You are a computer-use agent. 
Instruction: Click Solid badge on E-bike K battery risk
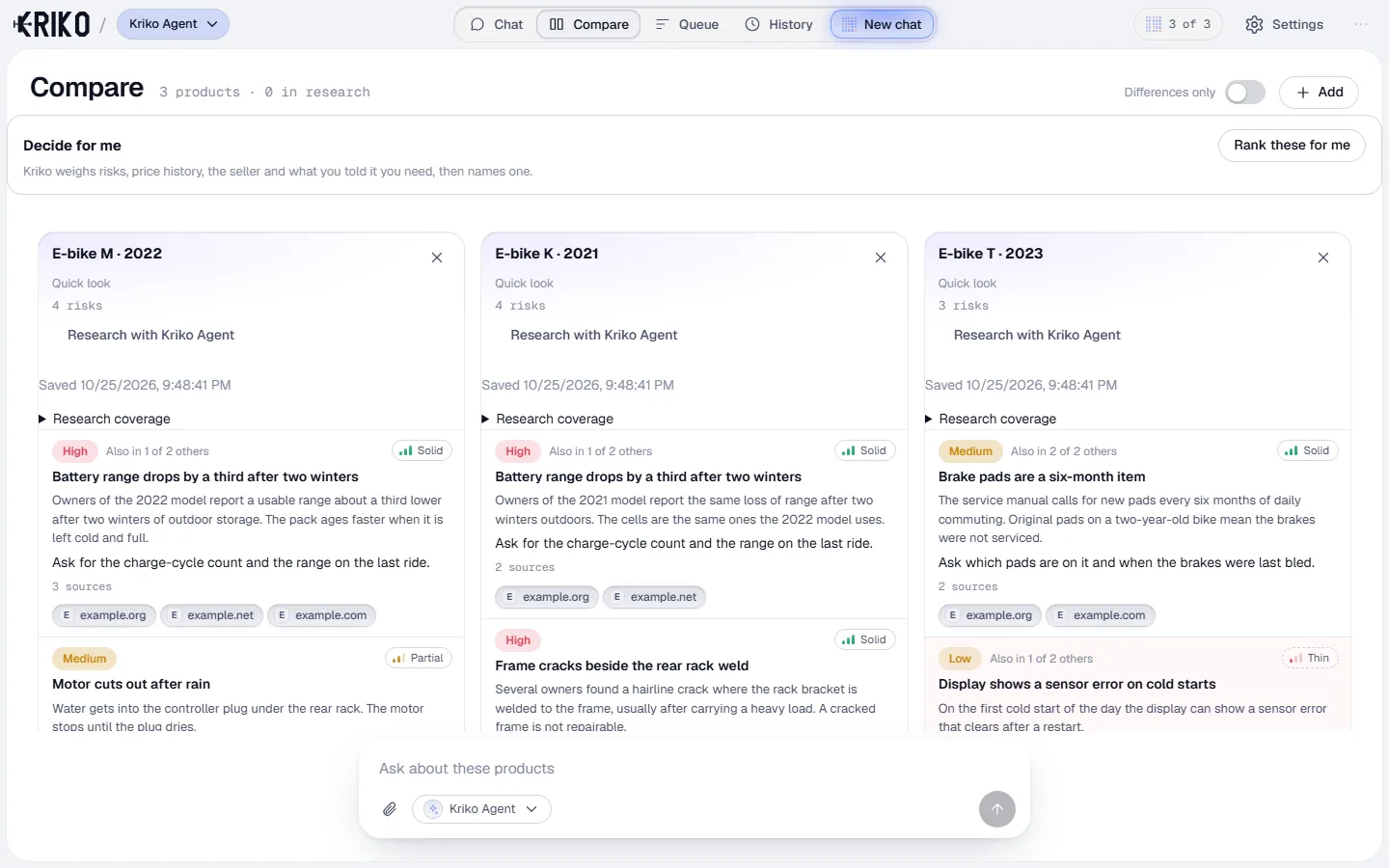[x=864, y=450]
